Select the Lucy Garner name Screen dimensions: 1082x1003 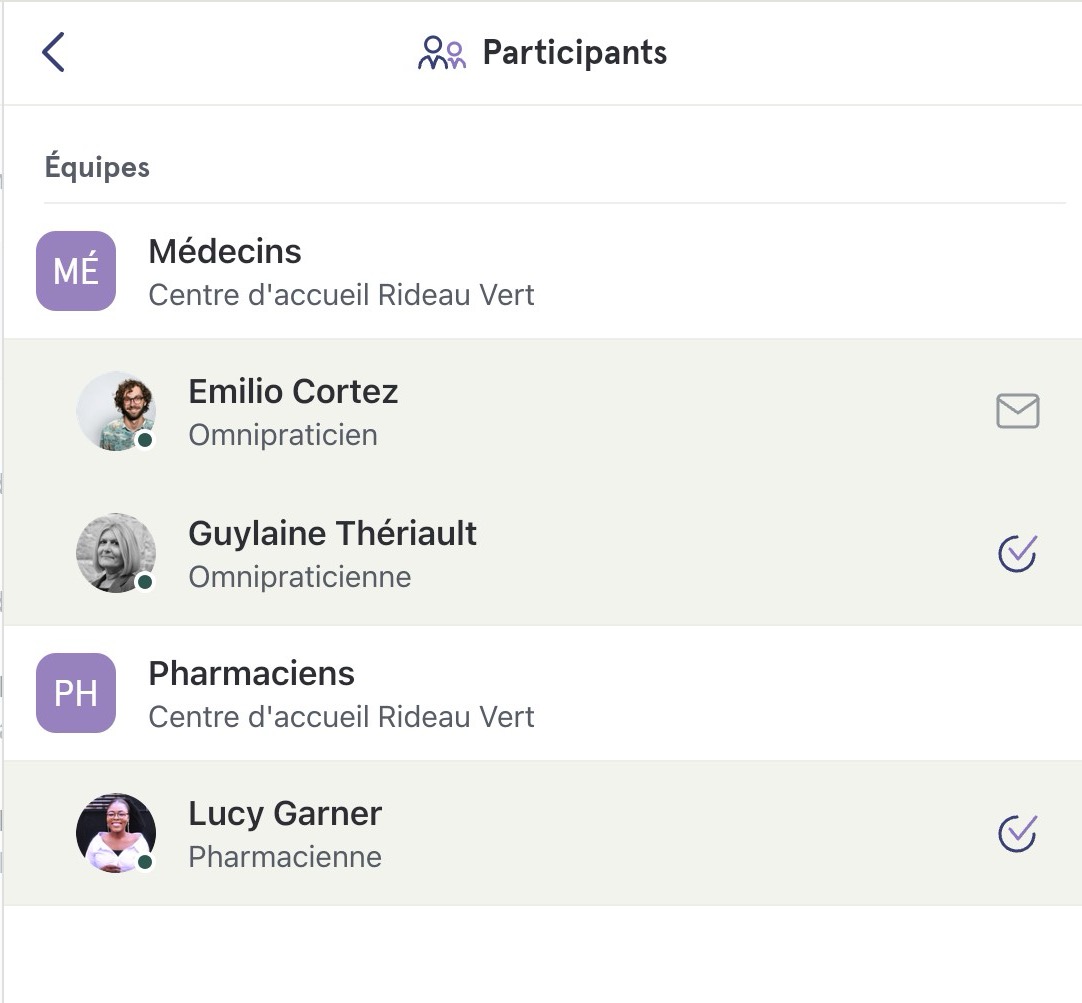click(285, 813)
